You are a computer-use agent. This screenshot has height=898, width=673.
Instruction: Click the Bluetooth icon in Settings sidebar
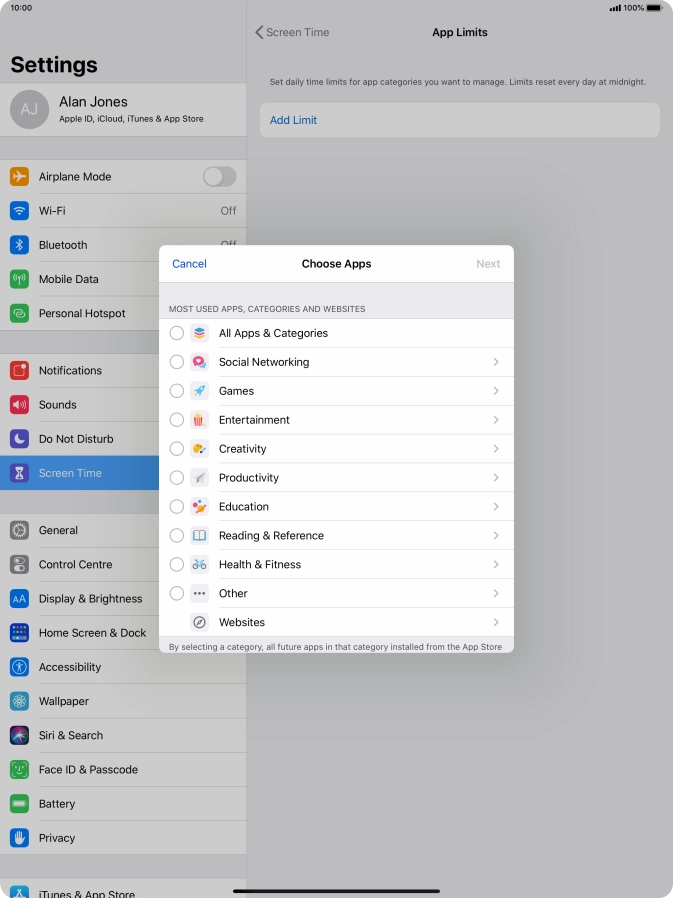pyautogui.click(x=19, y=245)
